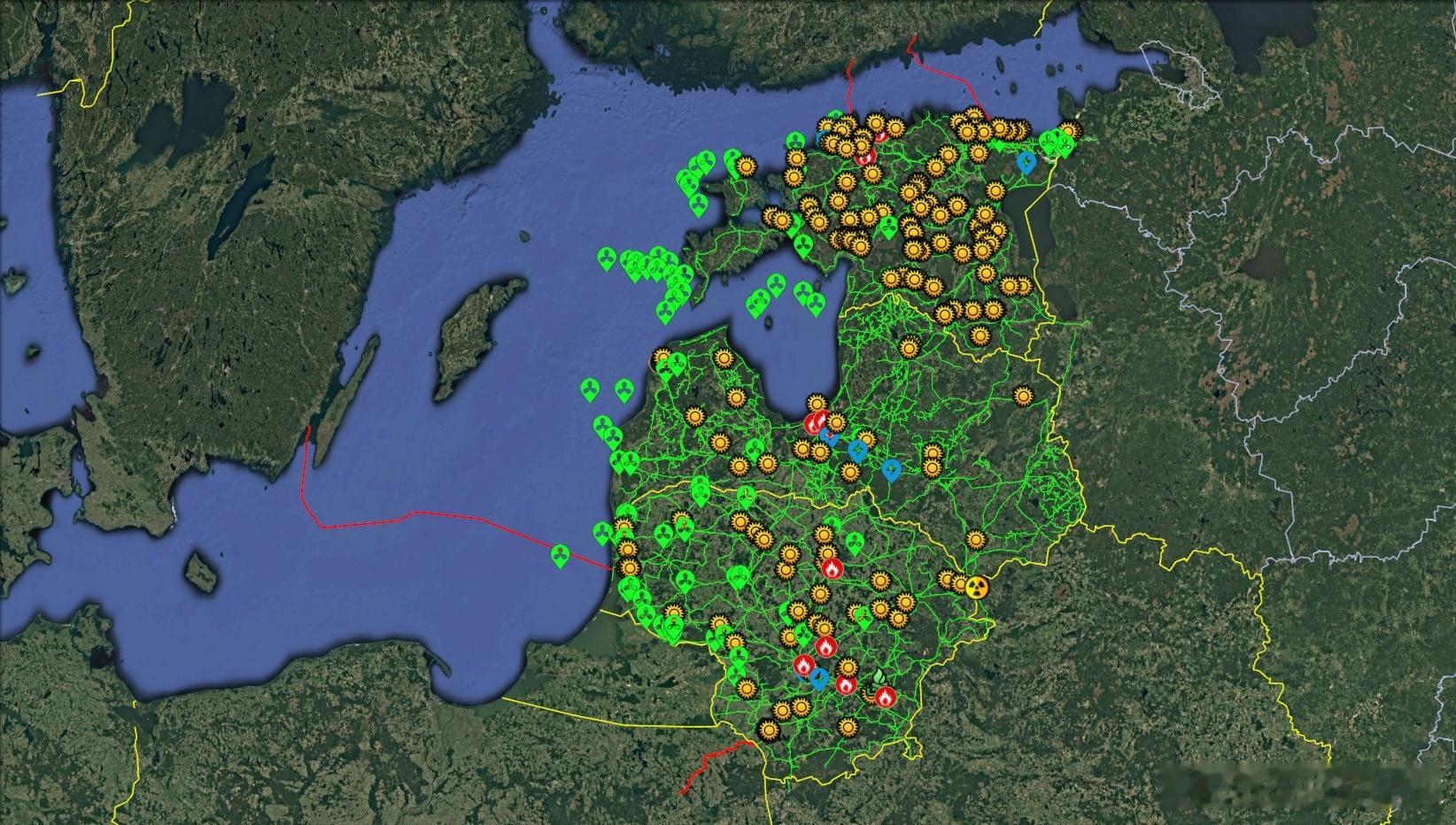The image size is (1456, 825).
Task: Open the lone wind pin between Gulf of Riga pairs
Action: tap(776, 285)
